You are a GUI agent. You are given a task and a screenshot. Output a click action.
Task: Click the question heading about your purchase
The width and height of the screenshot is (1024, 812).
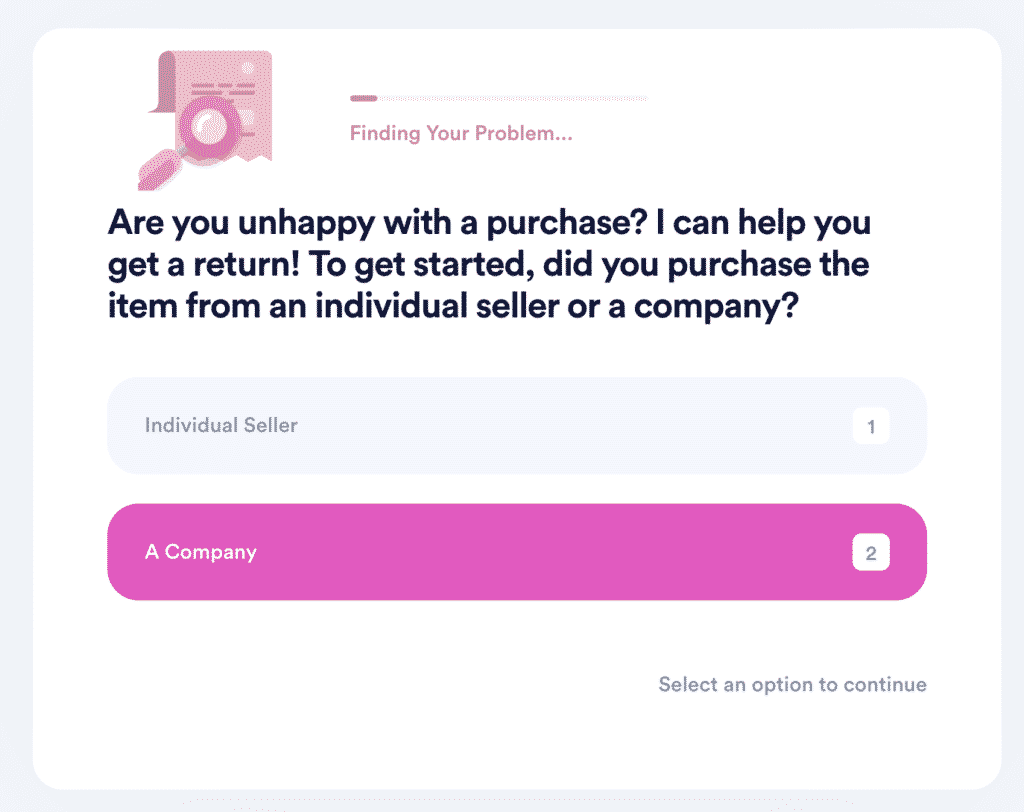[x=488, y=264]
